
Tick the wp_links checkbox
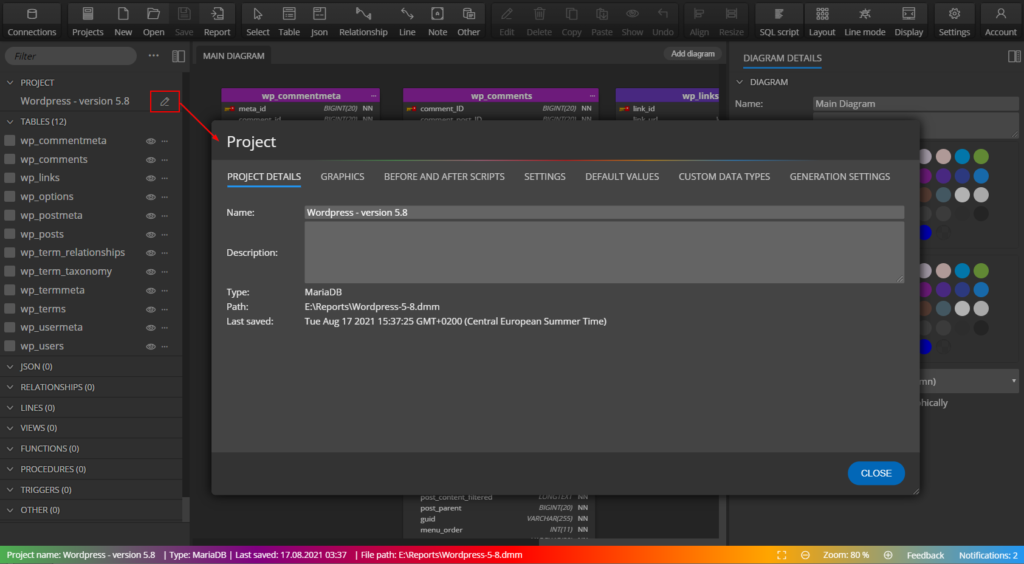coord(10,178)
